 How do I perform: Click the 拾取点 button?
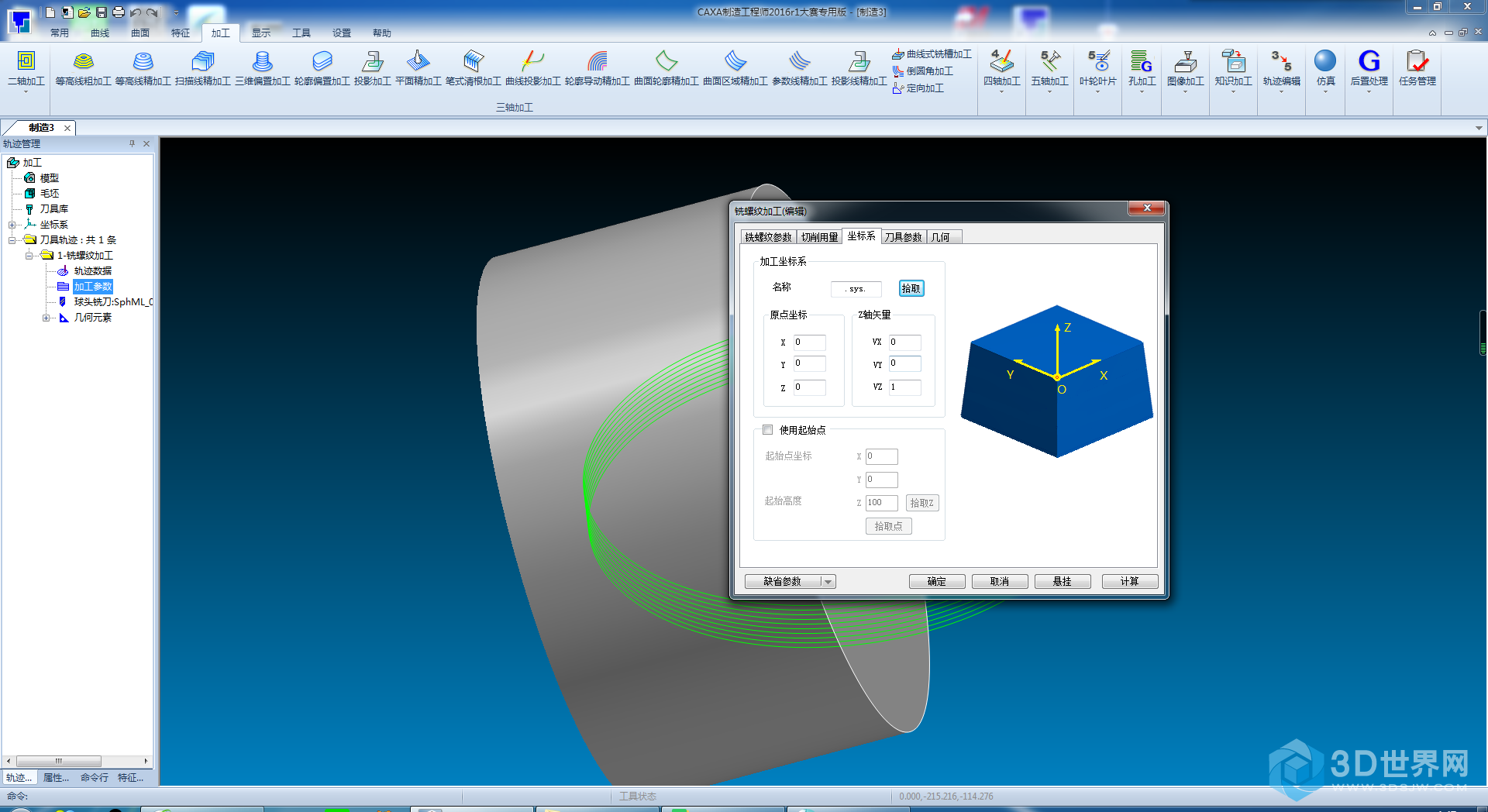point(889,526)
